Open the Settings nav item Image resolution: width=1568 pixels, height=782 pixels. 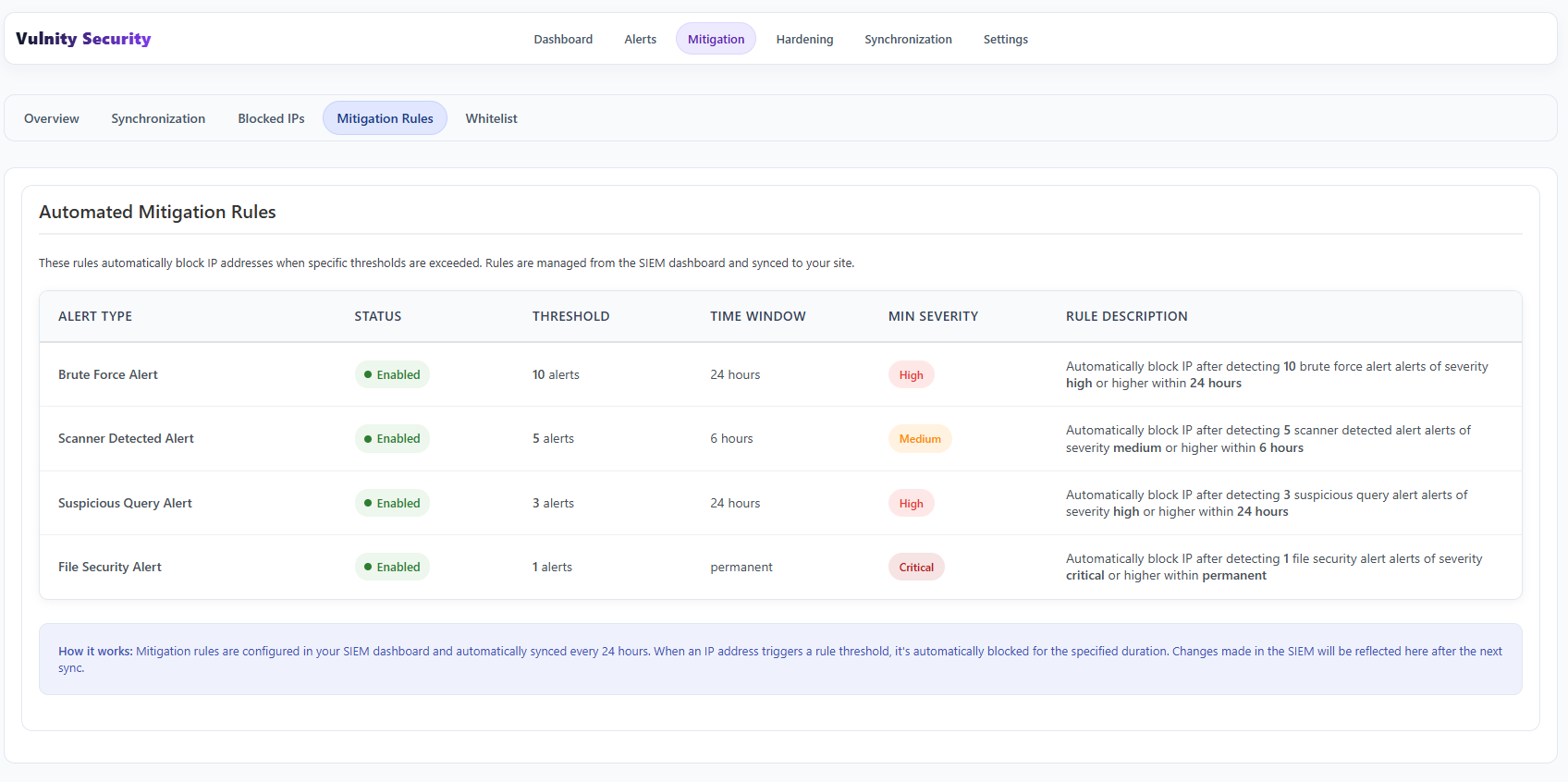[x=1005, y=39]
